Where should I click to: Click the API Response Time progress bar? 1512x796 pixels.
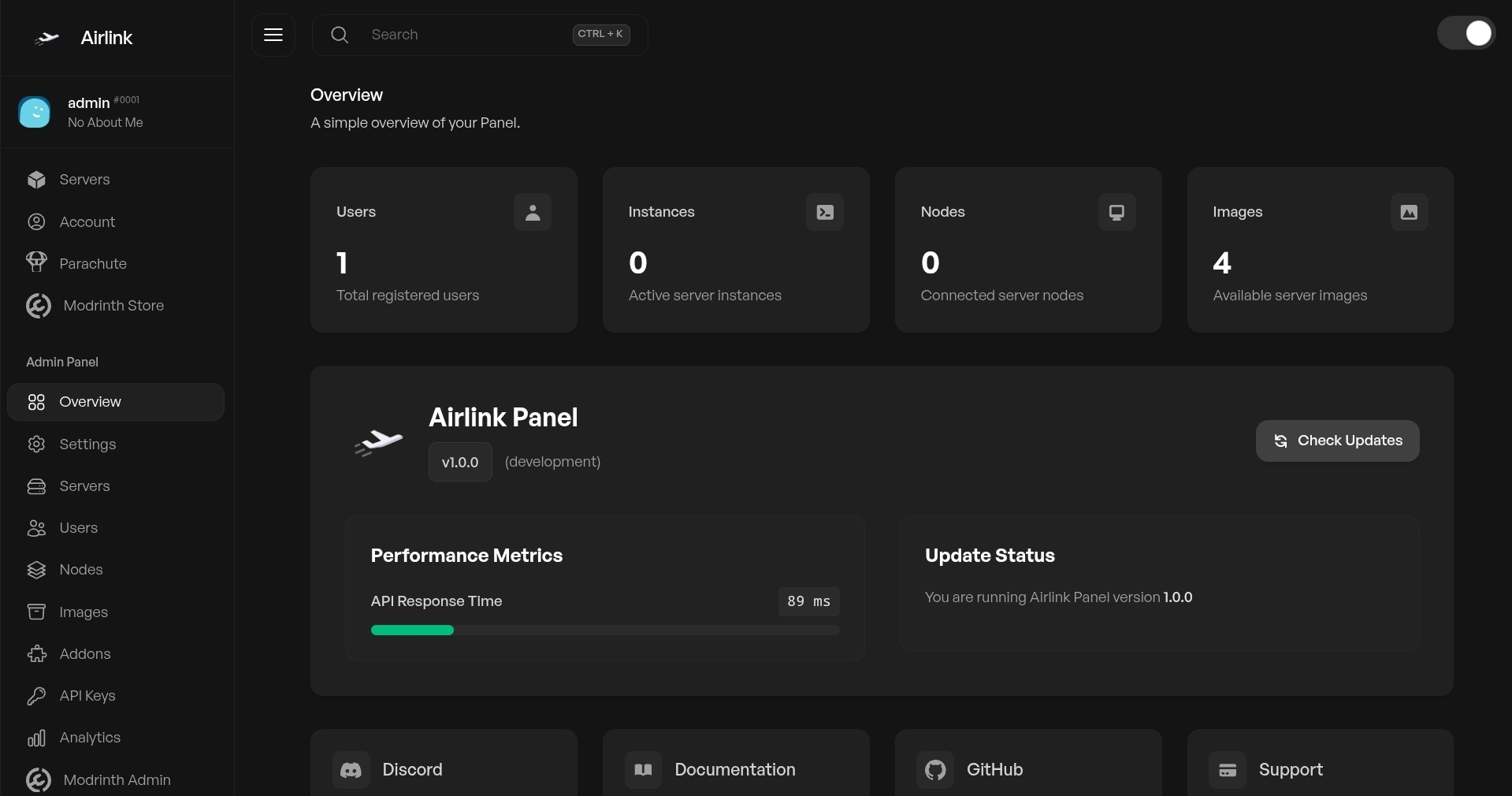[604, 630]
